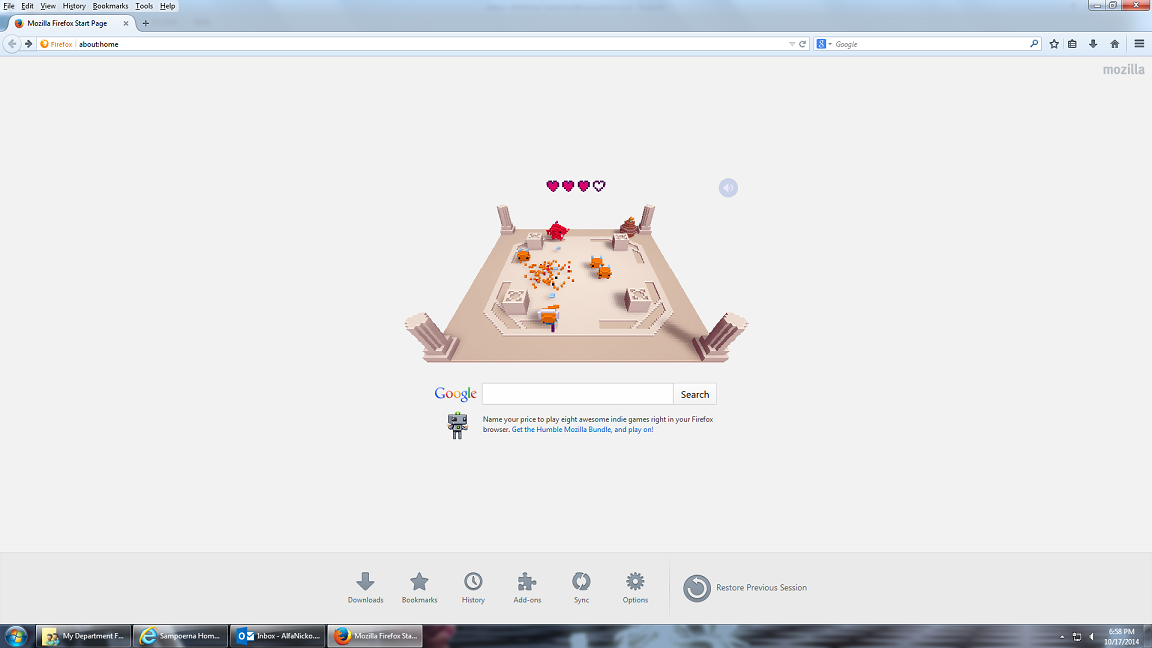Open toolbar downloads arrow icon
The image size is (1152, 648).
coord(1093,44)
